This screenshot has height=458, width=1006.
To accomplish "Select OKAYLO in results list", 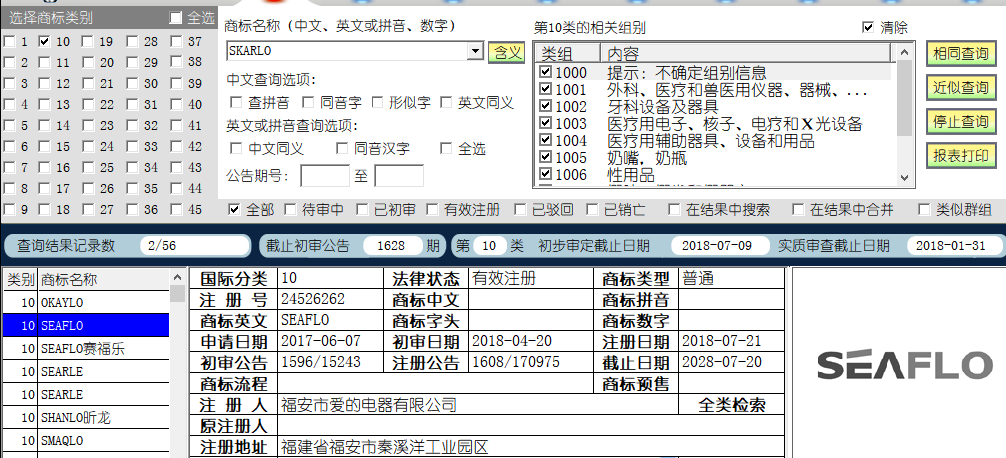I will tap(86, 302).
